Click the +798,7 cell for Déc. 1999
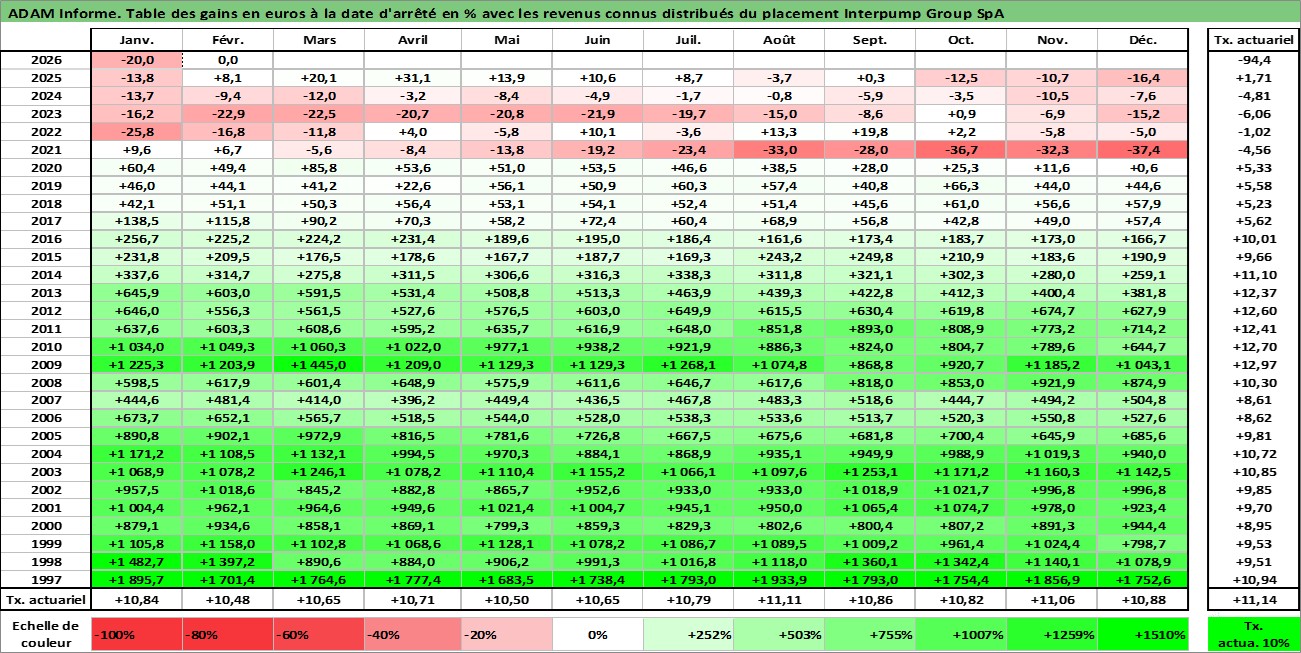 click(1143, 545)
